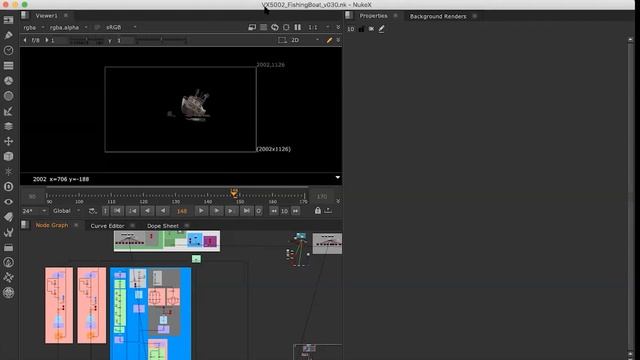This screenshot has width=640, height=360.
Task: Open the Time nodes menu
Action: point(9,50)
